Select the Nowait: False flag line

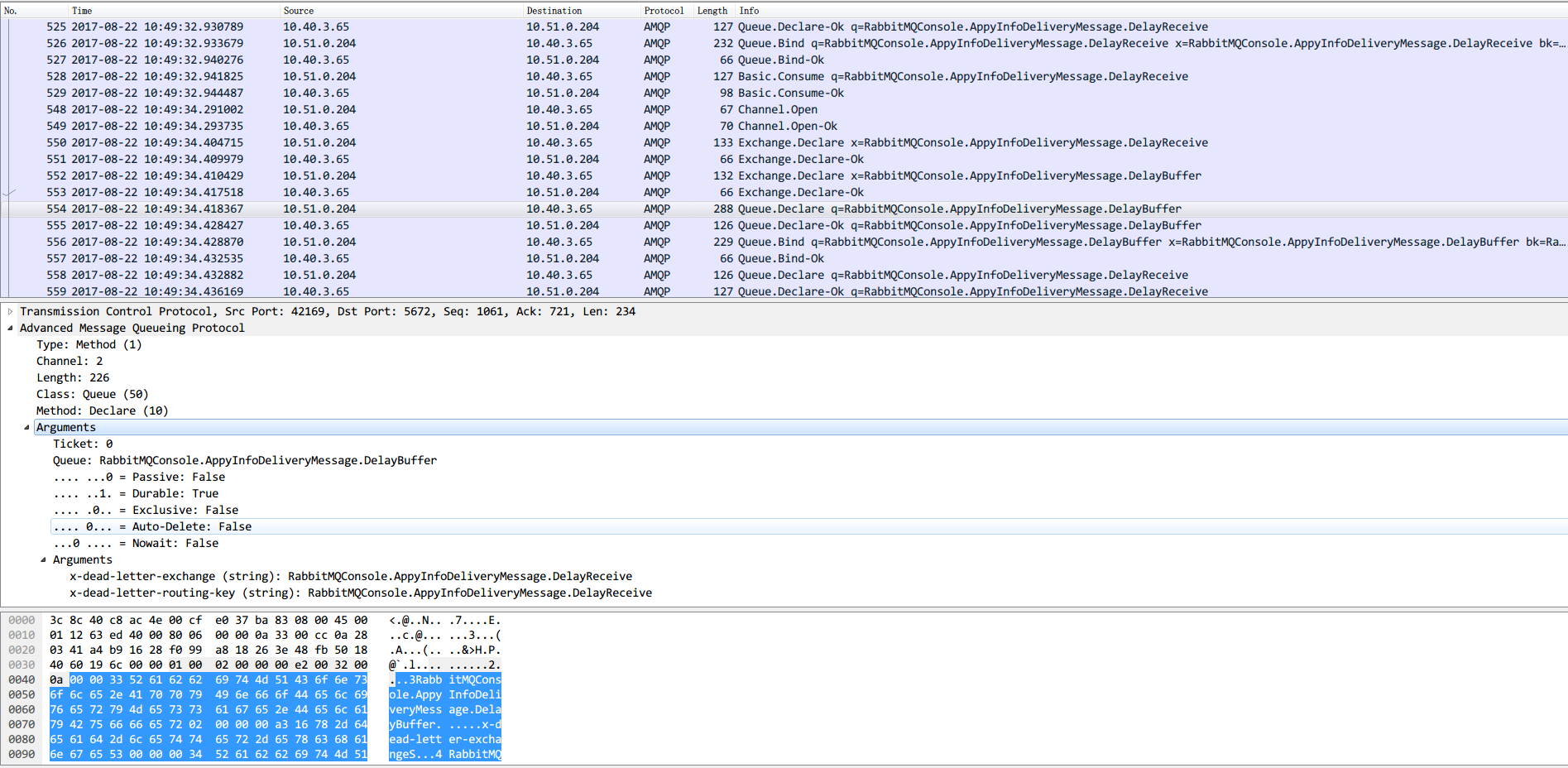pos(136,544)
